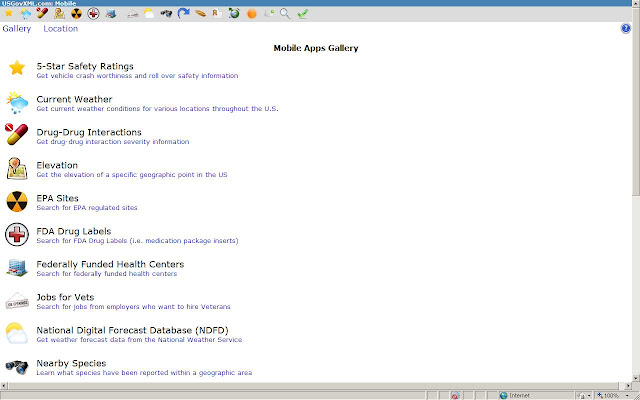This screenshot has height=400, width=640.
Task: Open the blue redo-arrow toolbar icon
Action: tap(183, 13)
